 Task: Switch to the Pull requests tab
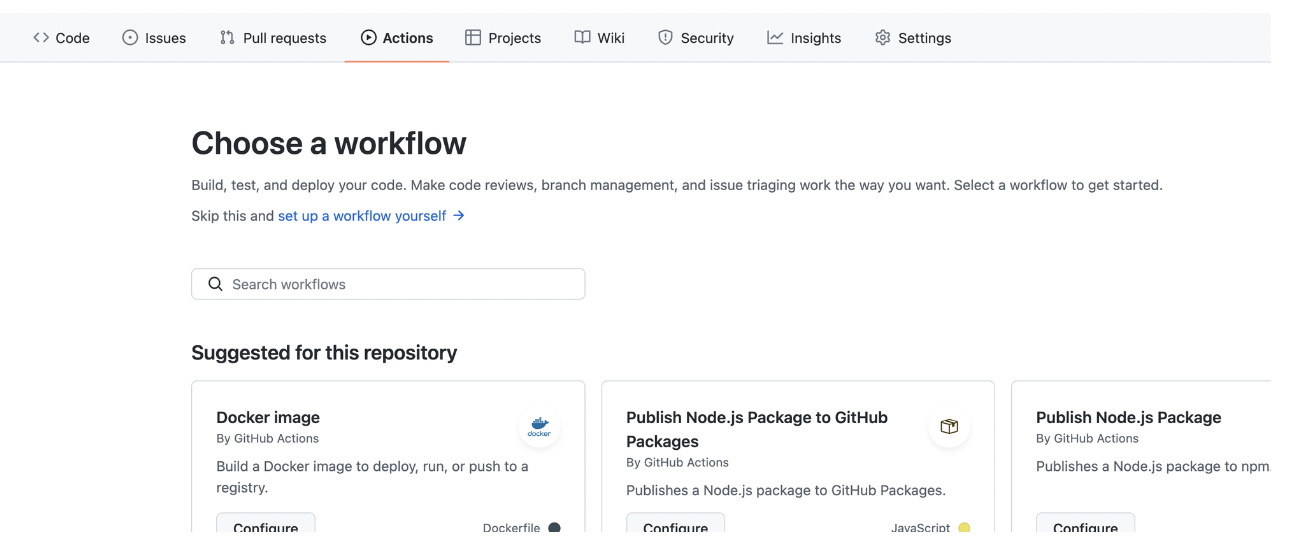[273, 38]
